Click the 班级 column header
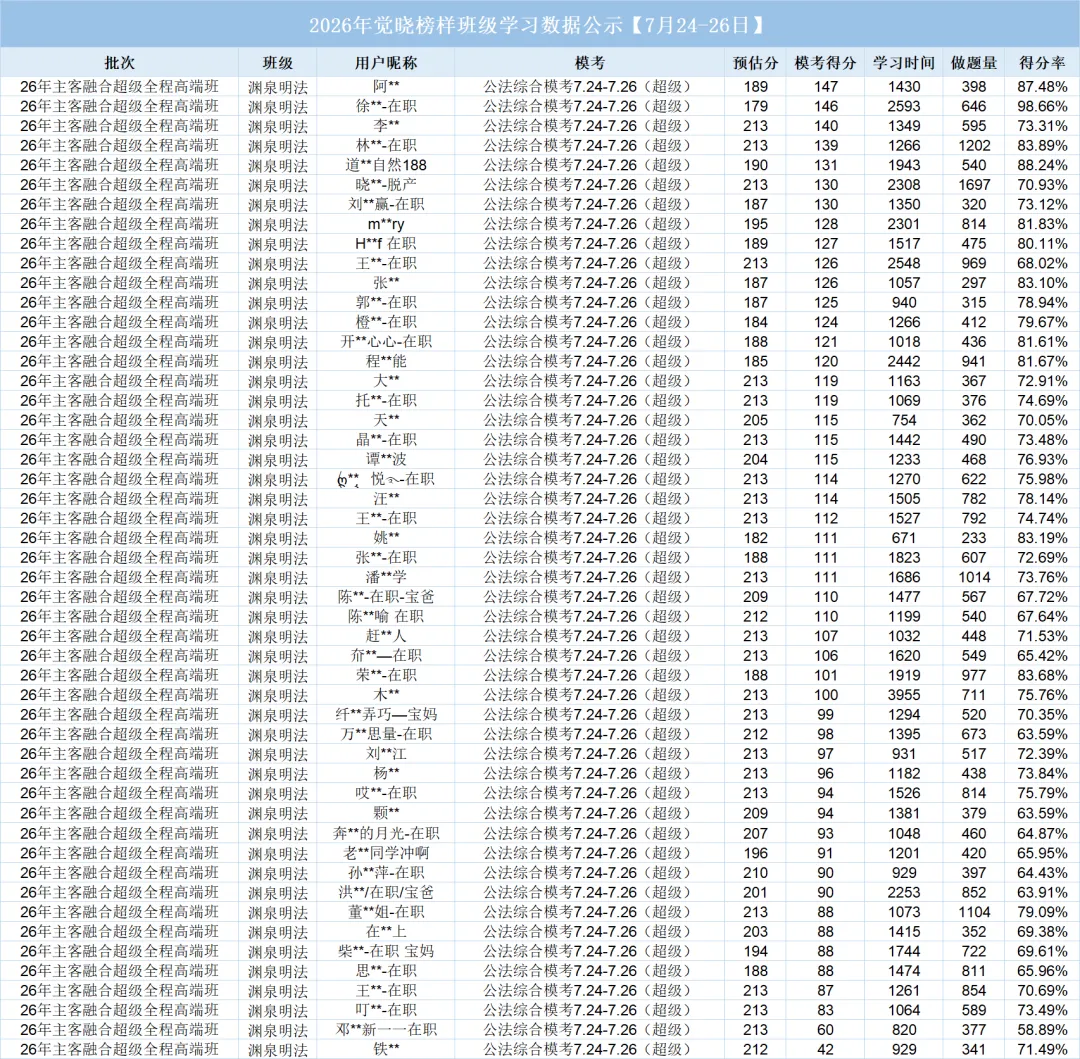1080x1059 pixels. (278, 63)
